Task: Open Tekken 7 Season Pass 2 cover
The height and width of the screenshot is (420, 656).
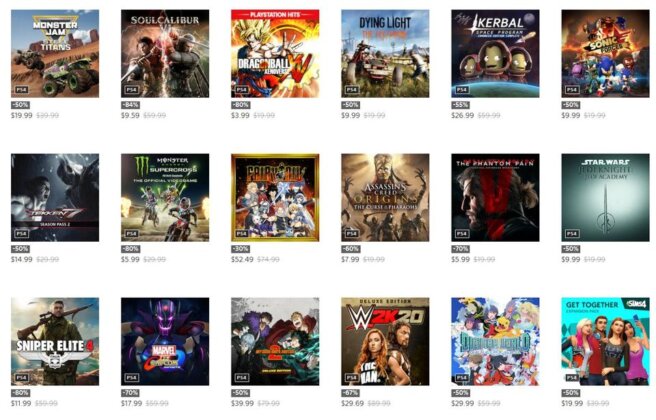Action: pos(55,197)
